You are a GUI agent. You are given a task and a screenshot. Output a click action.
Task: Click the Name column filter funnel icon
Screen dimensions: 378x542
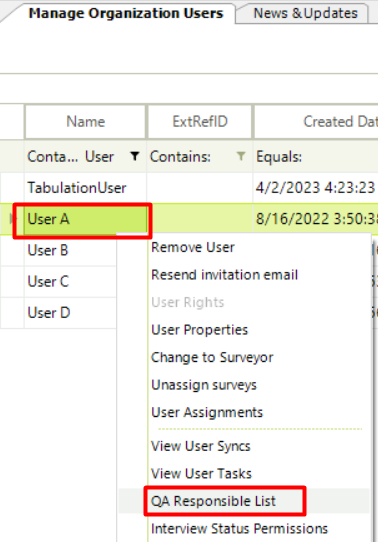coord(135,156)
